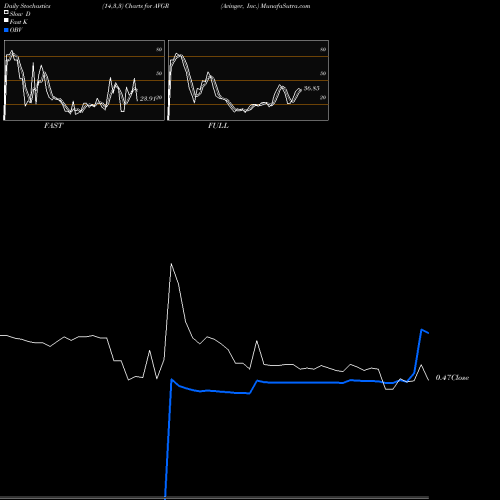Click the Fast K legend text
This screenshot has width=500, height=500.
[19, 22]
